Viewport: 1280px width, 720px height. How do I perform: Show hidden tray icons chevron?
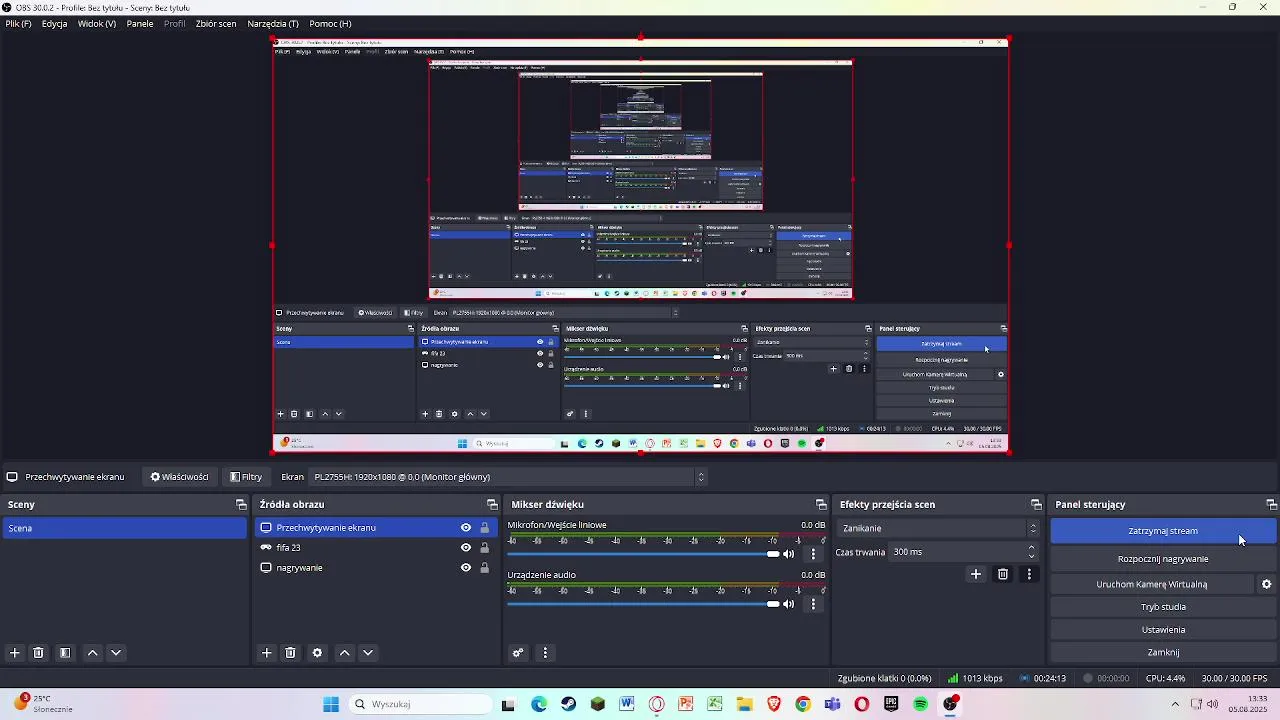(1175, 704)
